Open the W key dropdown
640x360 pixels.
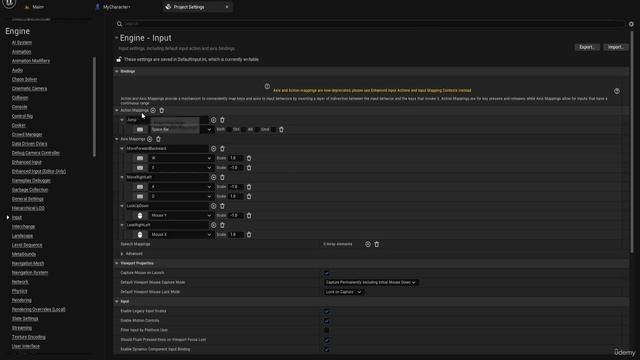[x=181, y=158]
